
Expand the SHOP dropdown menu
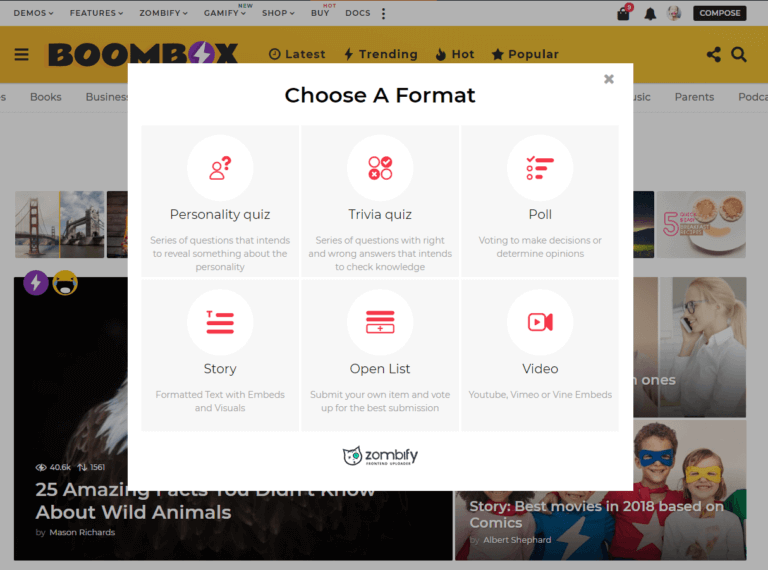point(278,13)
